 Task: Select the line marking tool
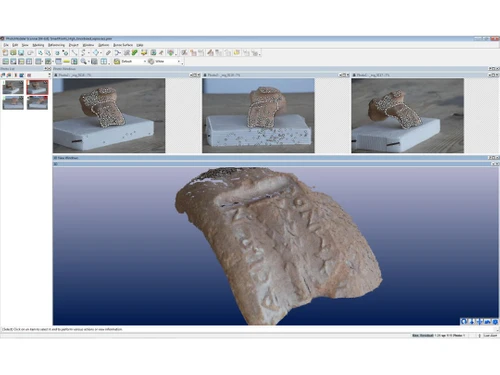click(74, 53)
